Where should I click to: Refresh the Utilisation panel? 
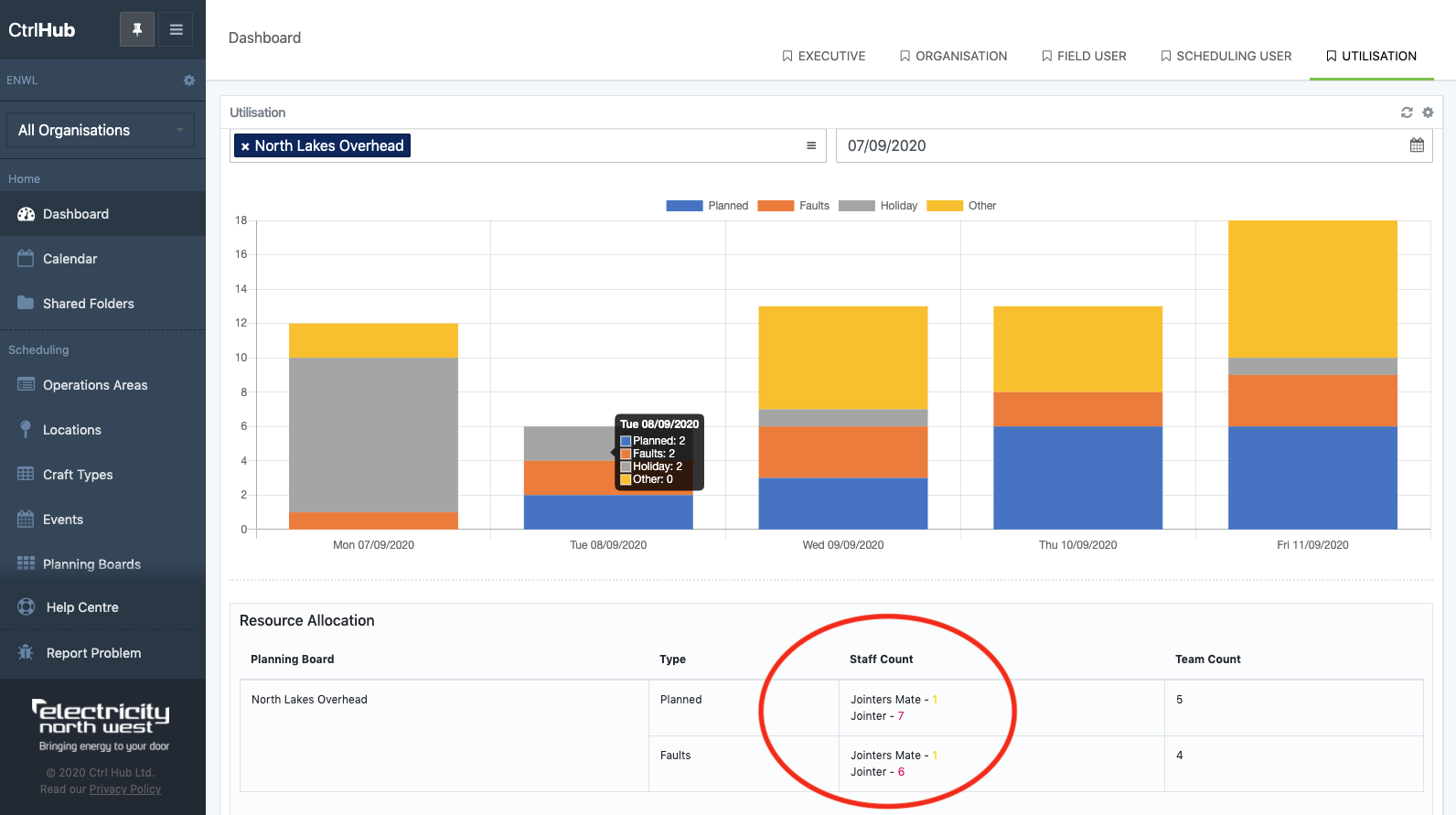[1407, 113]
